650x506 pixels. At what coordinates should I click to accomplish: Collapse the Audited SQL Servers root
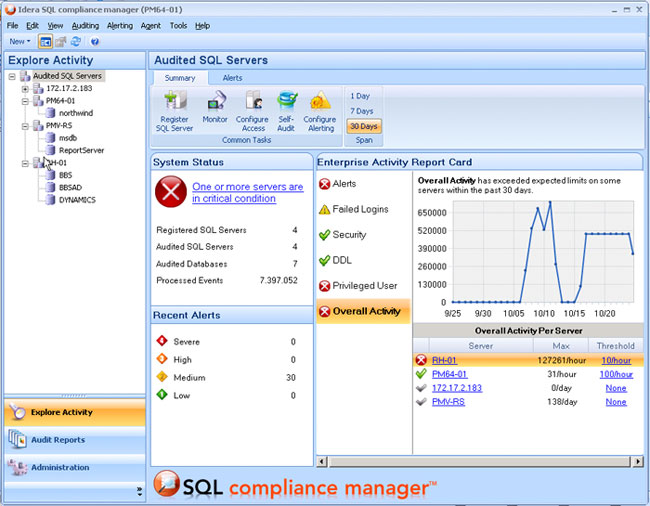point(12,76)
